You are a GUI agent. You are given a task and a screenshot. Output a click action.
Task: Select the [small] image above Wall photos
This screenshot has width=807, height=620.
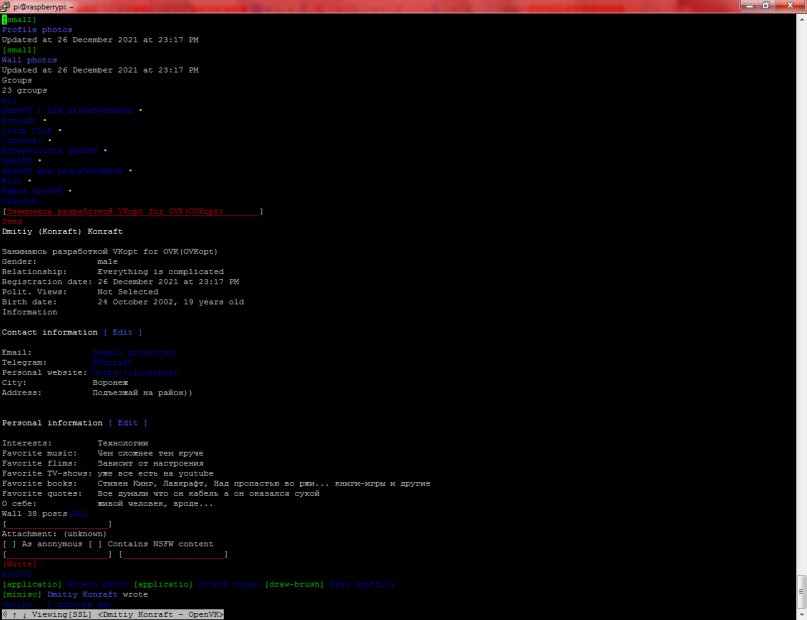click(19, 50)
